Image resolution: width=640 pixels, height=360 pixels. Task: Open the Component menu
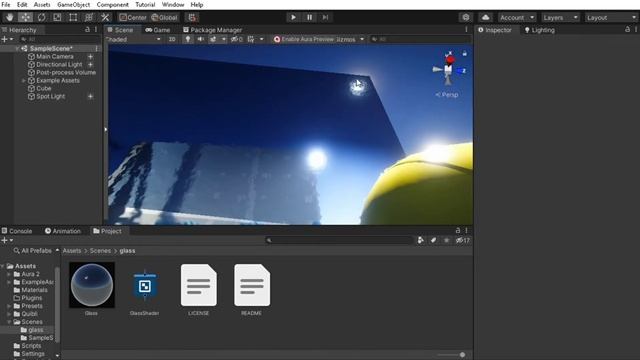tap(113, 4)
